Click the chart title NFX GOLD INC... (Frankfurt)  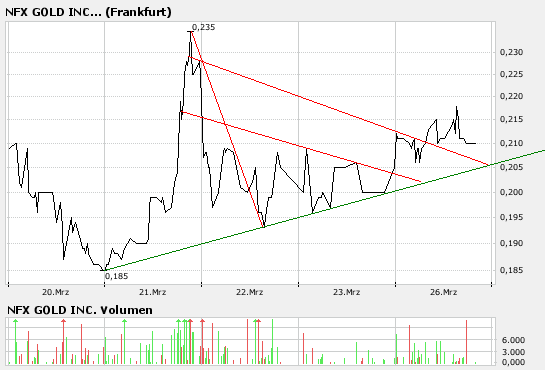[88, 12]
